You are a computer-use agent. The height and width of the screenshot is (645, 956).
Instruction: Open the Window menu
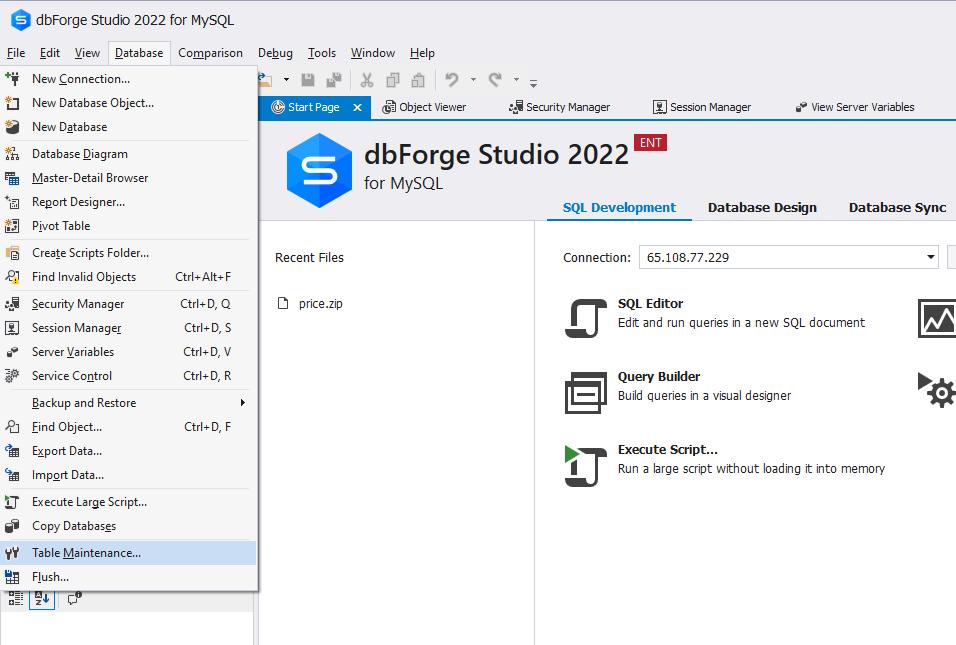373,53
